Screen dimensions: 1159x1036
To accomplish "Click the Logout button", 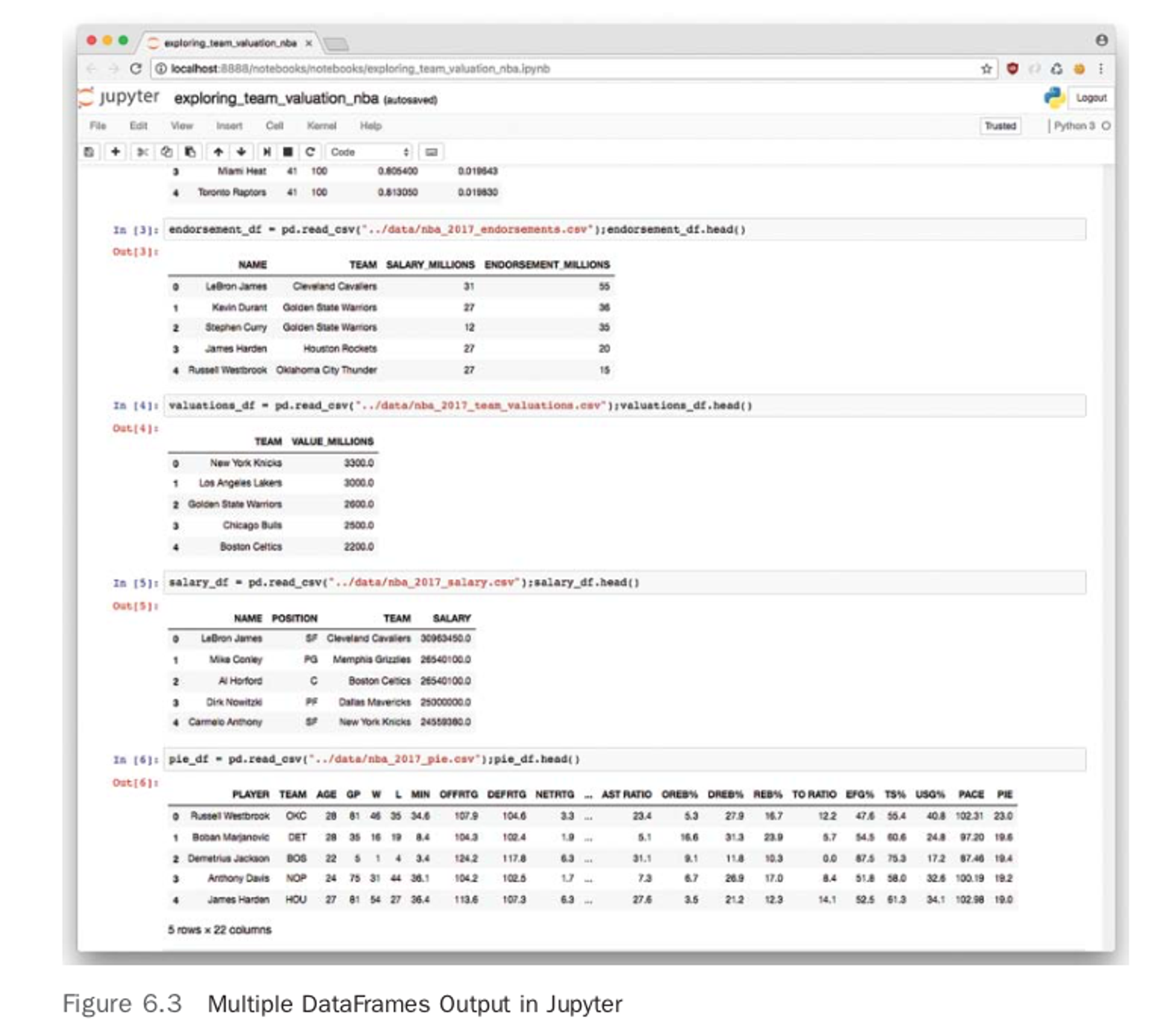I will click(x=1091, y=98).
